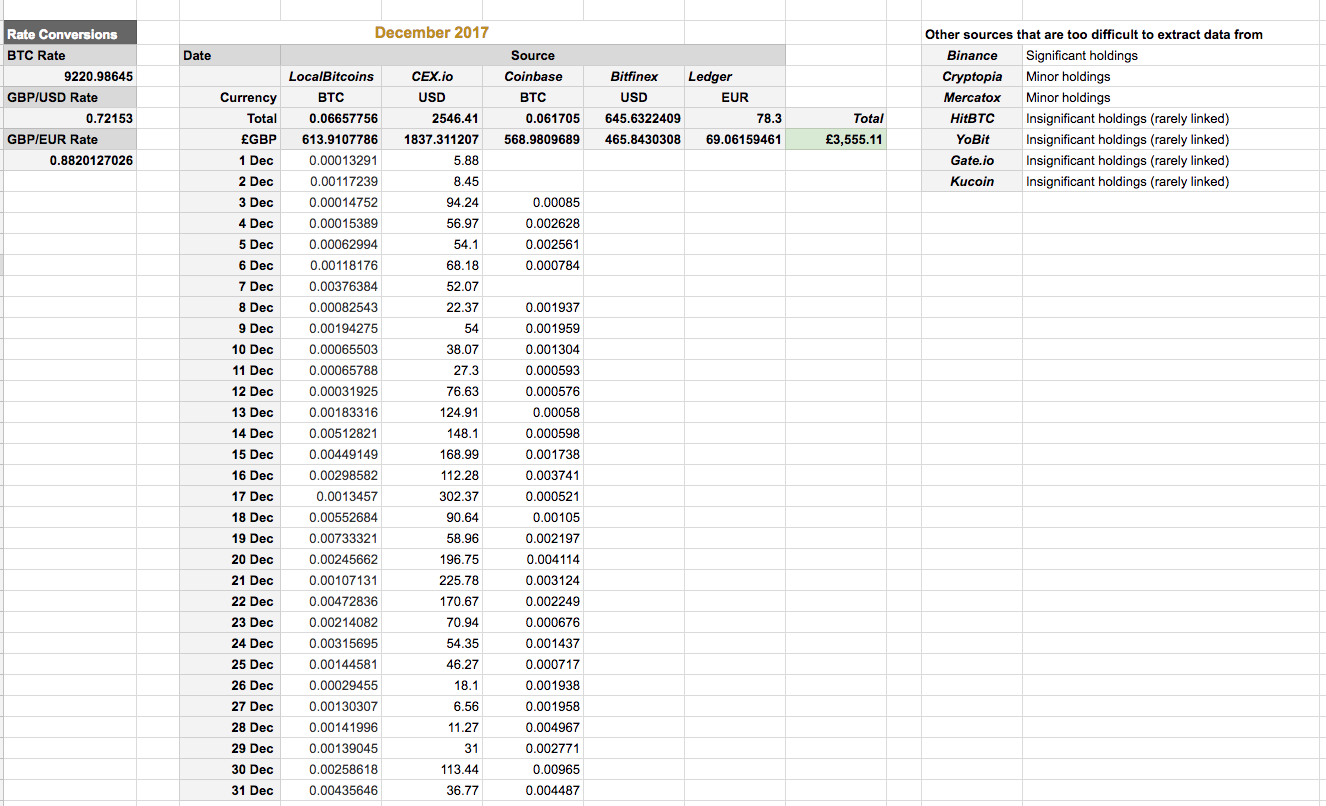Viewport: 1326px width, 806px height.
Task: Select the December 2017 title cell
Action: point(432,33)
